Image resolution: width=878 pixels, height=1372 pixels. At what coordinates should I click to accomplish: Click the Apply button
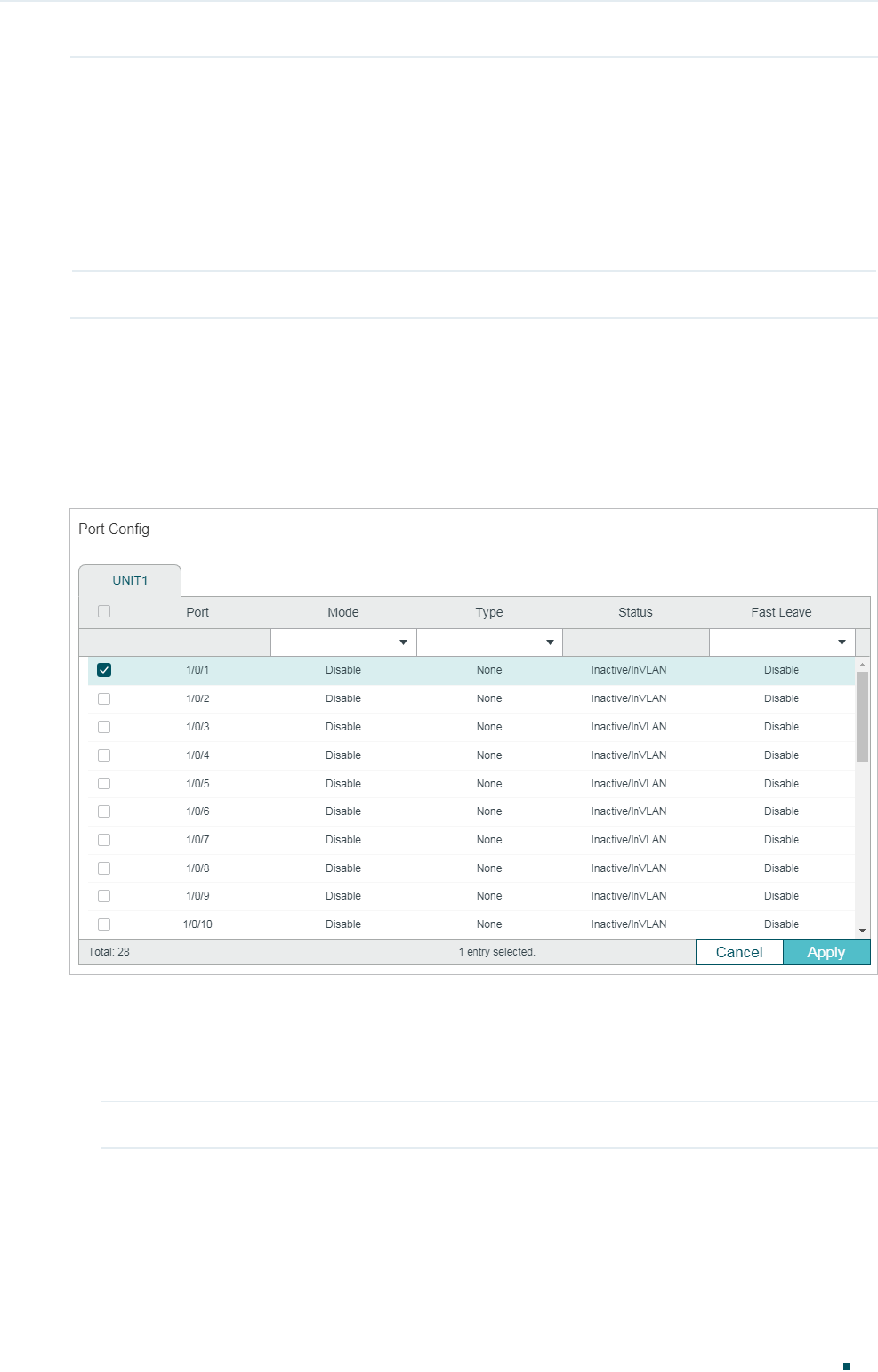(x=826, y=952)
